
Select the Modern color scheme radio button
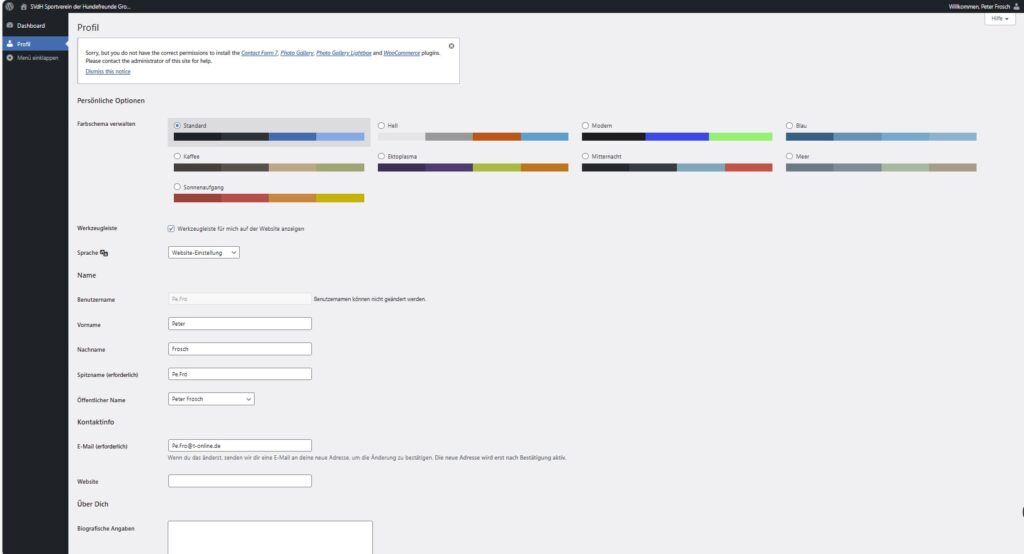click(x=585, y=126)
